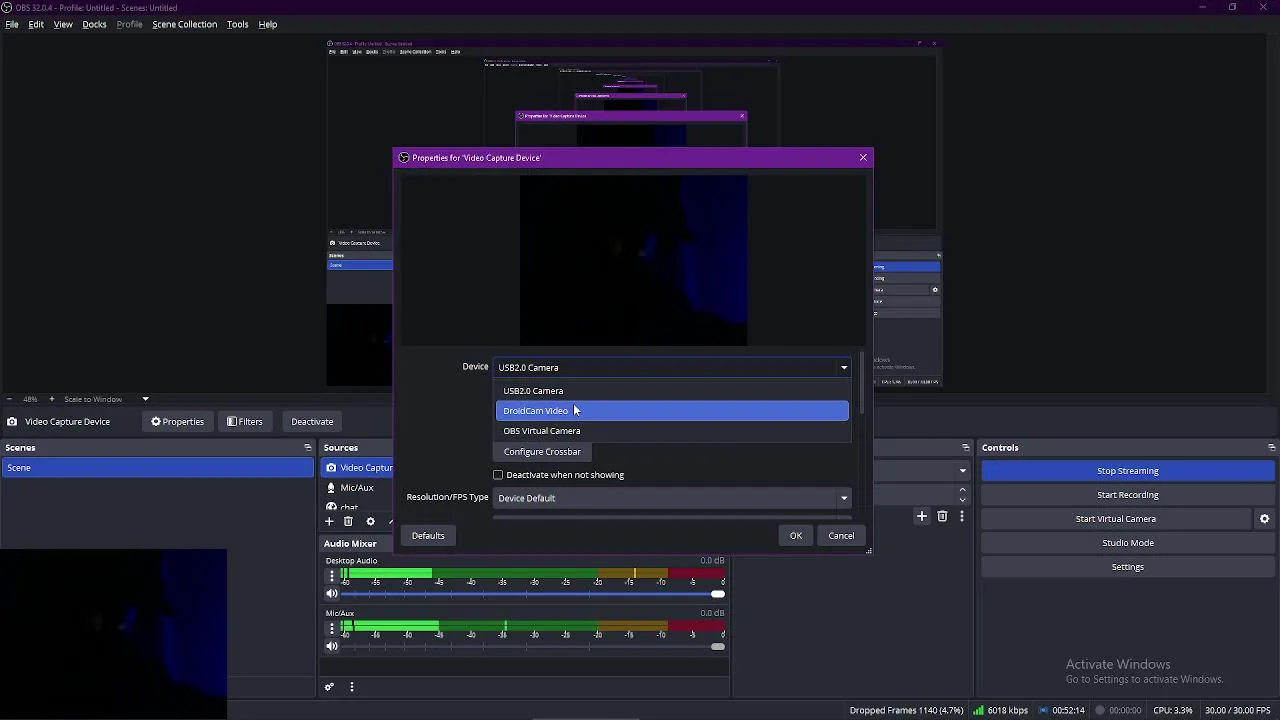Open Filters for the selected source
1280x720 pixels.
(245, 422)
